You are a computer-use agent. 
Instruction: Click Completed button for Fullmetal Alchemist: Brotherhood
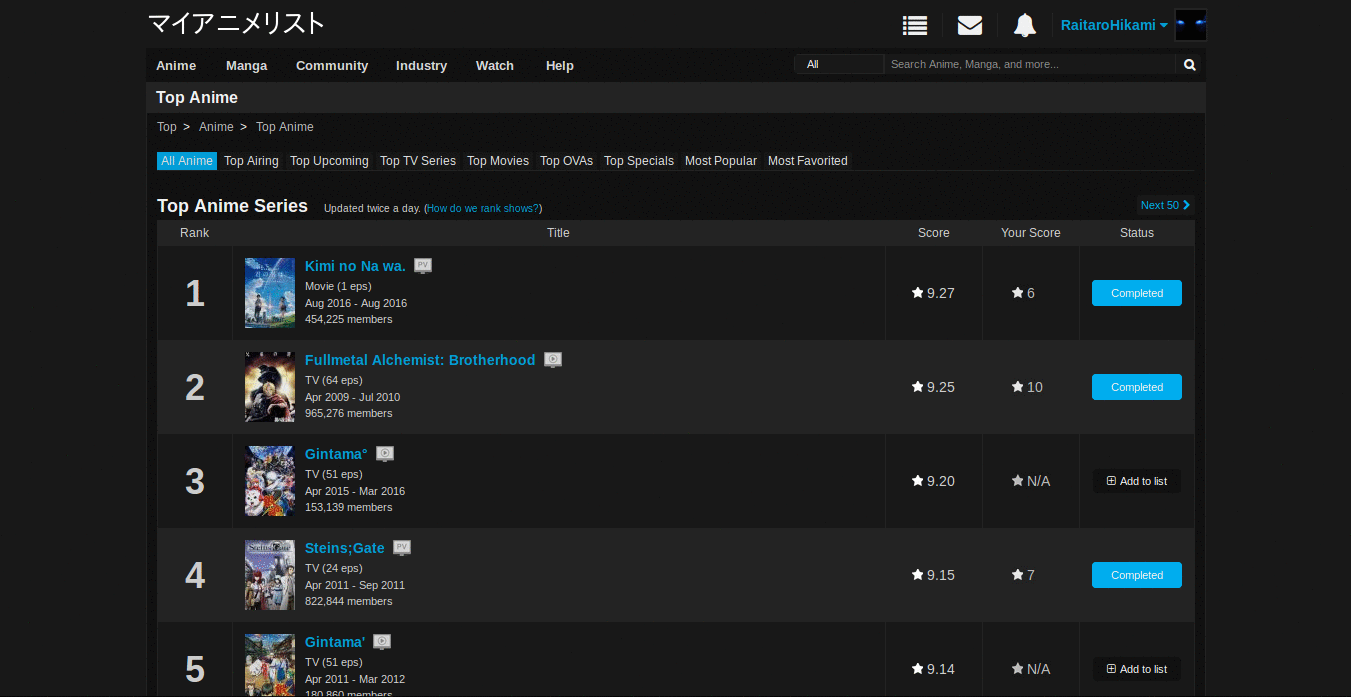[x=1137, y=387]
